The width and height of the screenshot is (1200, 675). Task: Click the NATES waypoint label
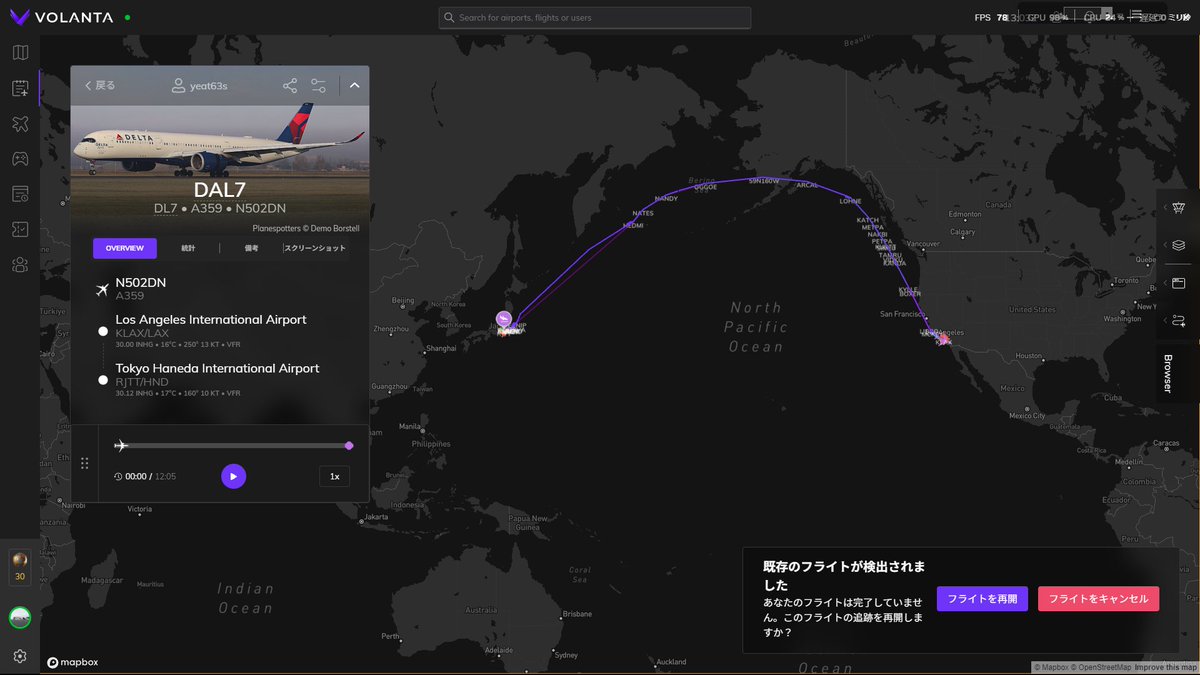[644, 213]
